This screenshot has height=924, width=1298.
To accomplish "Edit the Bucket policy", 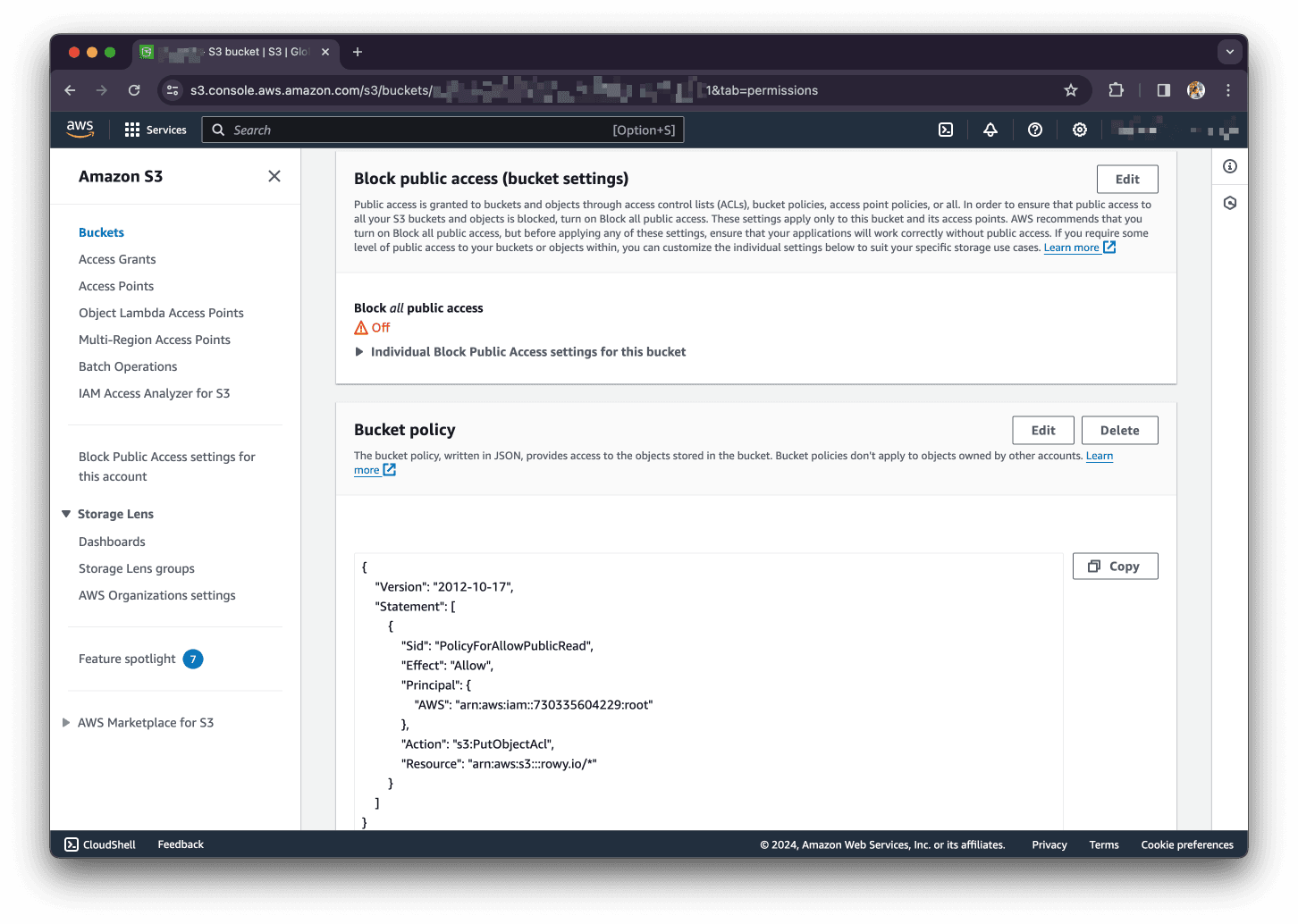I will 1042,430.
